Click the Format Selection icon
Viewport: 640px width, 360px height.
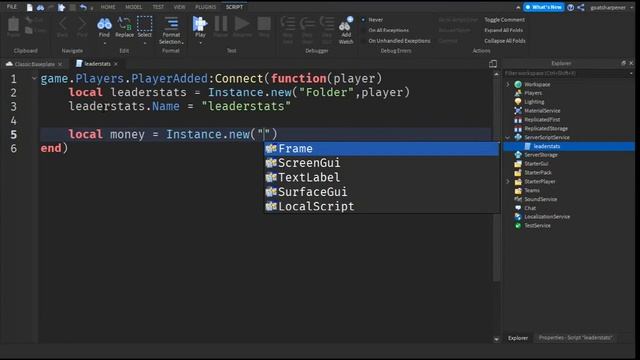point(171,24)
